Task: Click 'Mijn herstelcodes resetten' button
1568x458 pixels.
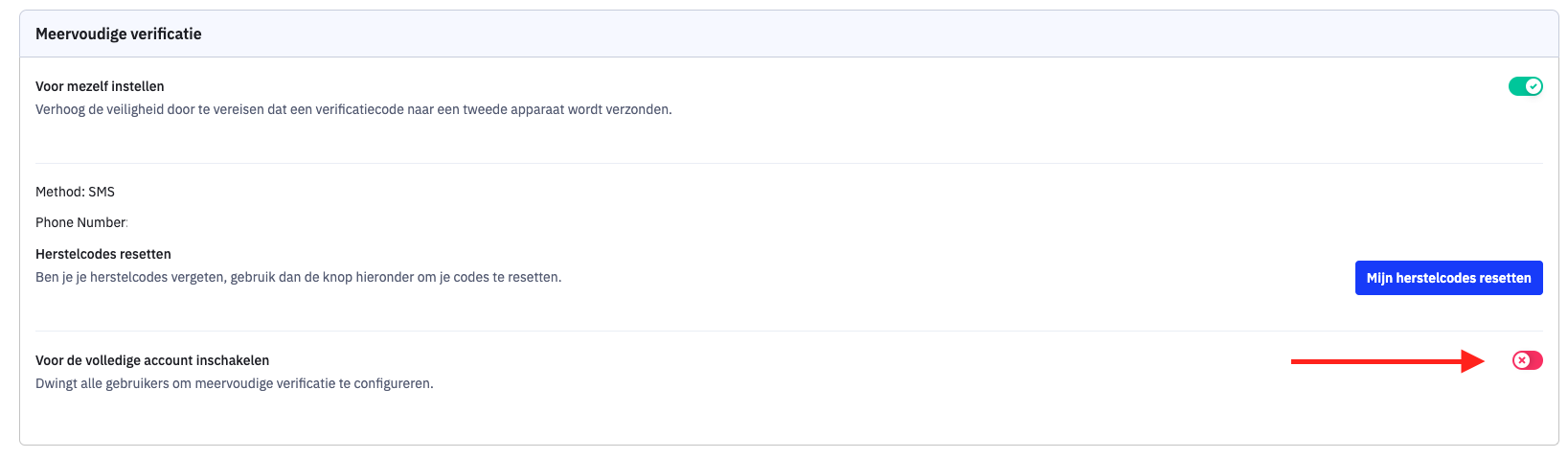Action: 1448,278
